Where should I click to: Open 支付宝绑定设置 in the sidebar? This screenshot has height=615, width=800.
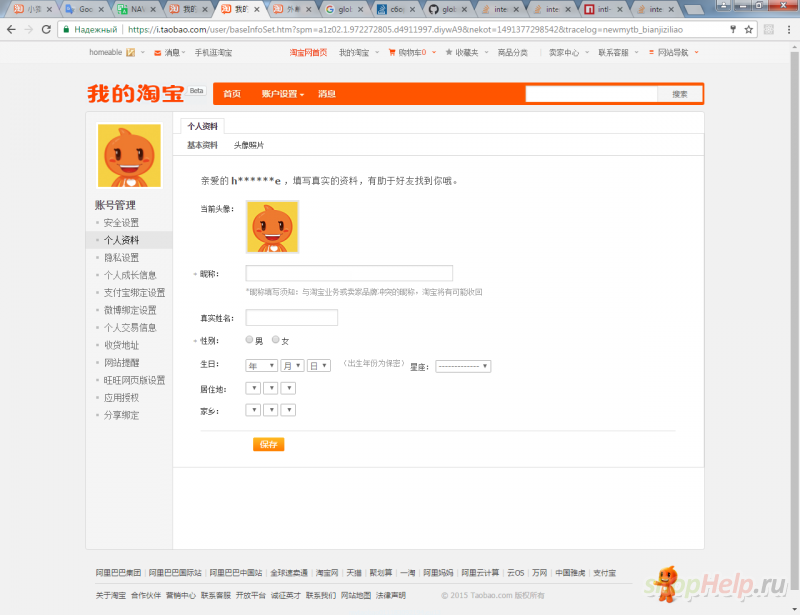pos(134,292)
